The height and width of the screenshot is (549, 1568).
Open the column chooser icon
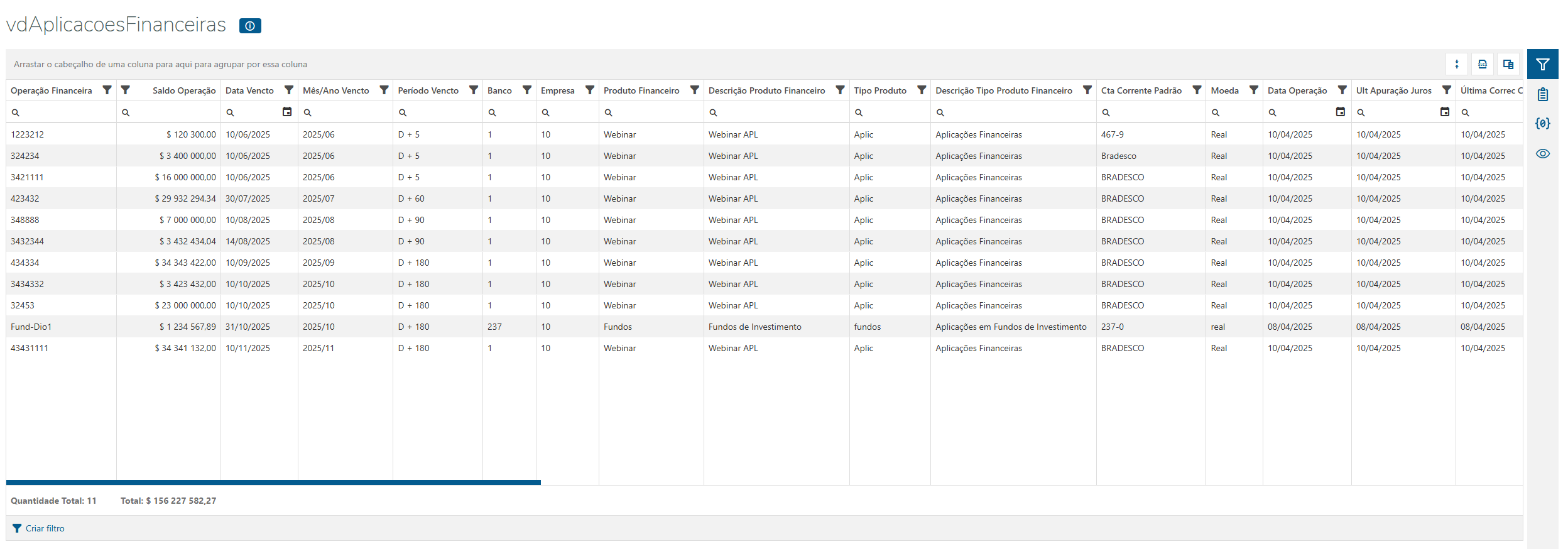(x=1508, y=64)
